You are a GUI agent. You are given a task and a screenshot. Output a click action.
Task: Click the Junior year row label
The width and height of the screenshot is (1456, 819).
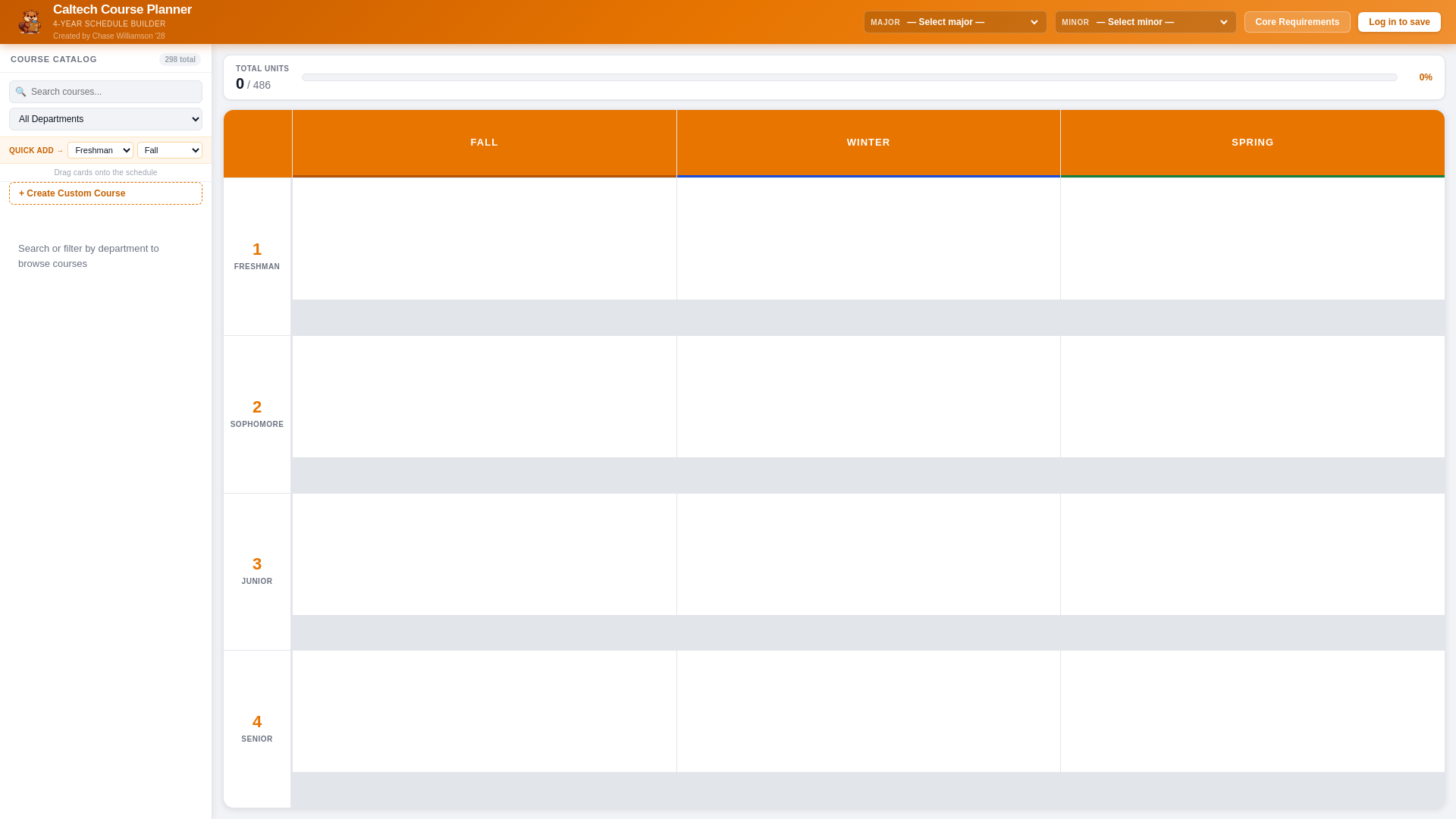click(257, 572)
